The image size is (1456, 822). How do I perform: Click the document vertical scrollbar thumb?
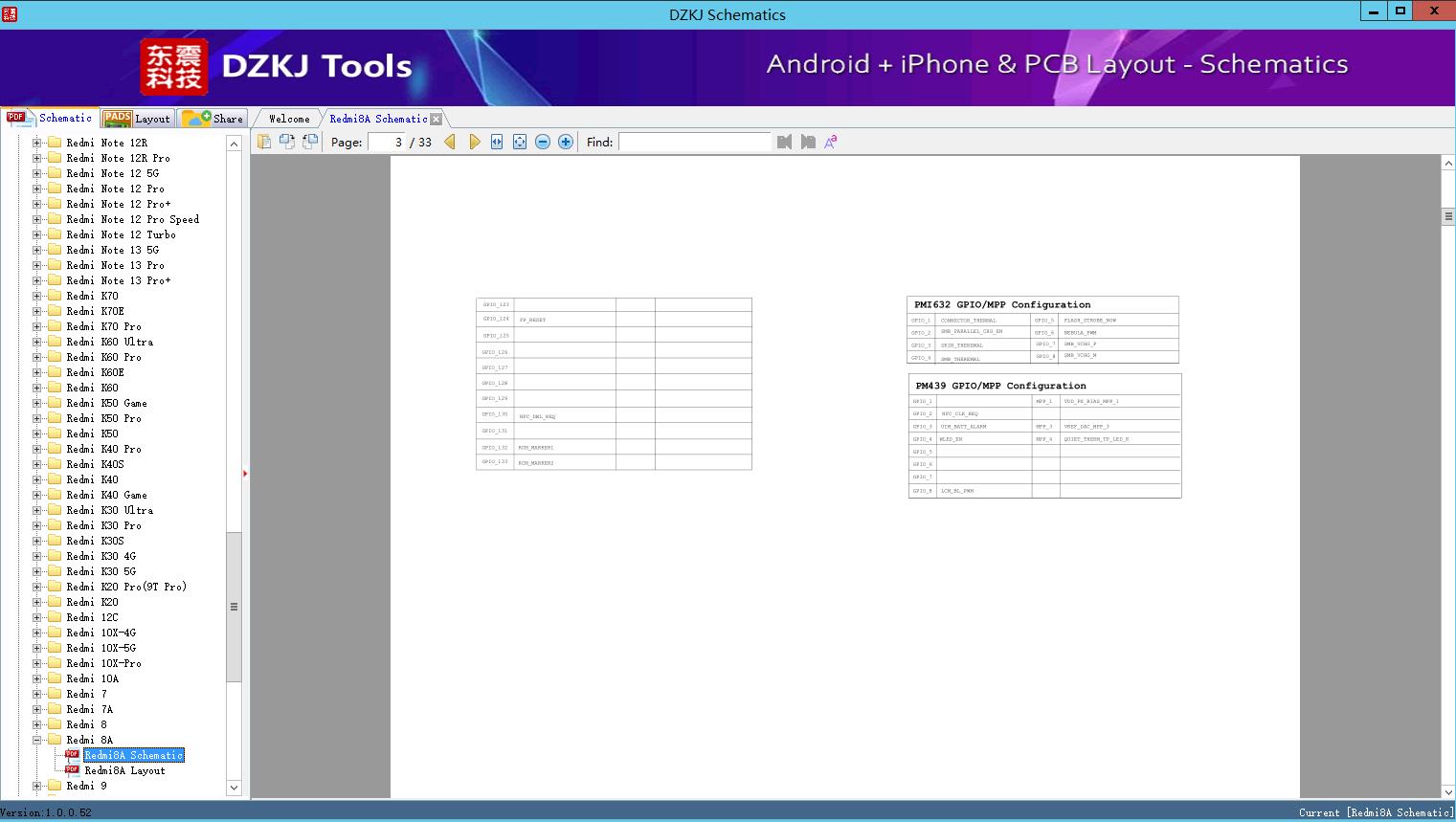(1448, 216)
